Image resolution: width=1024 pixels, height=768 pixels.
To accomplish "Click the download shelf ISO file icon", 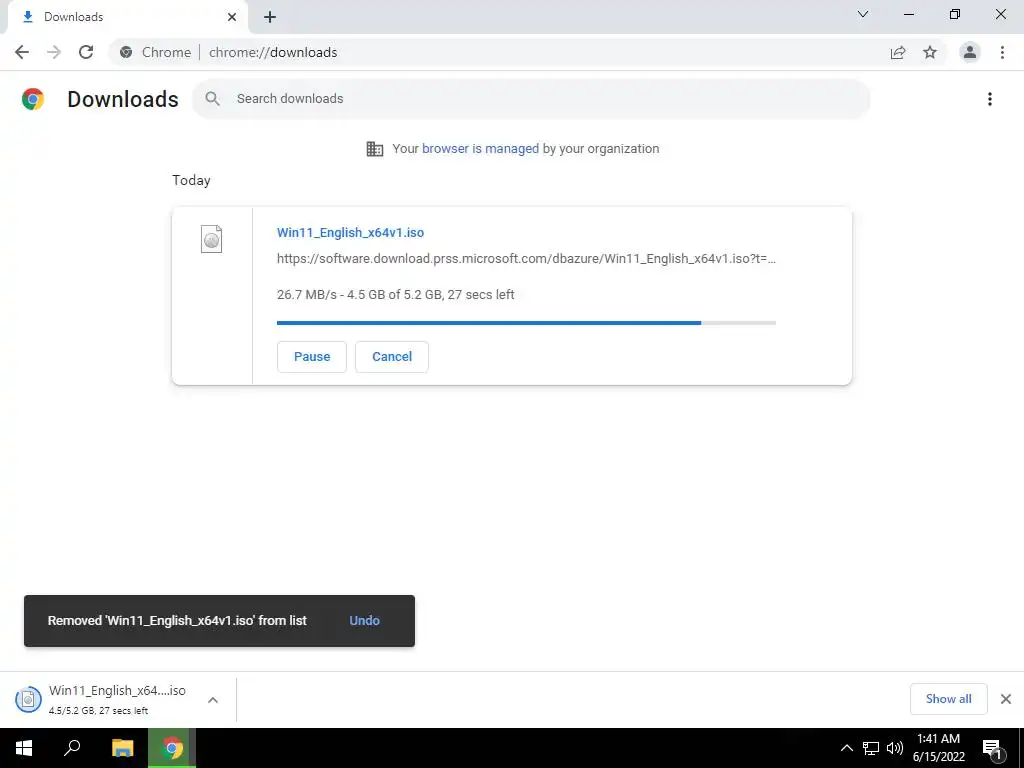I will (x=28, y=699).
